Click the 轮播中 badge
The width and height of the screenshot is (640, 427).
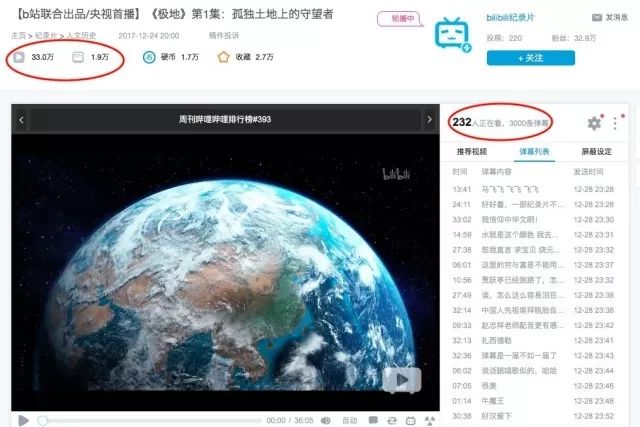[400, 19]
